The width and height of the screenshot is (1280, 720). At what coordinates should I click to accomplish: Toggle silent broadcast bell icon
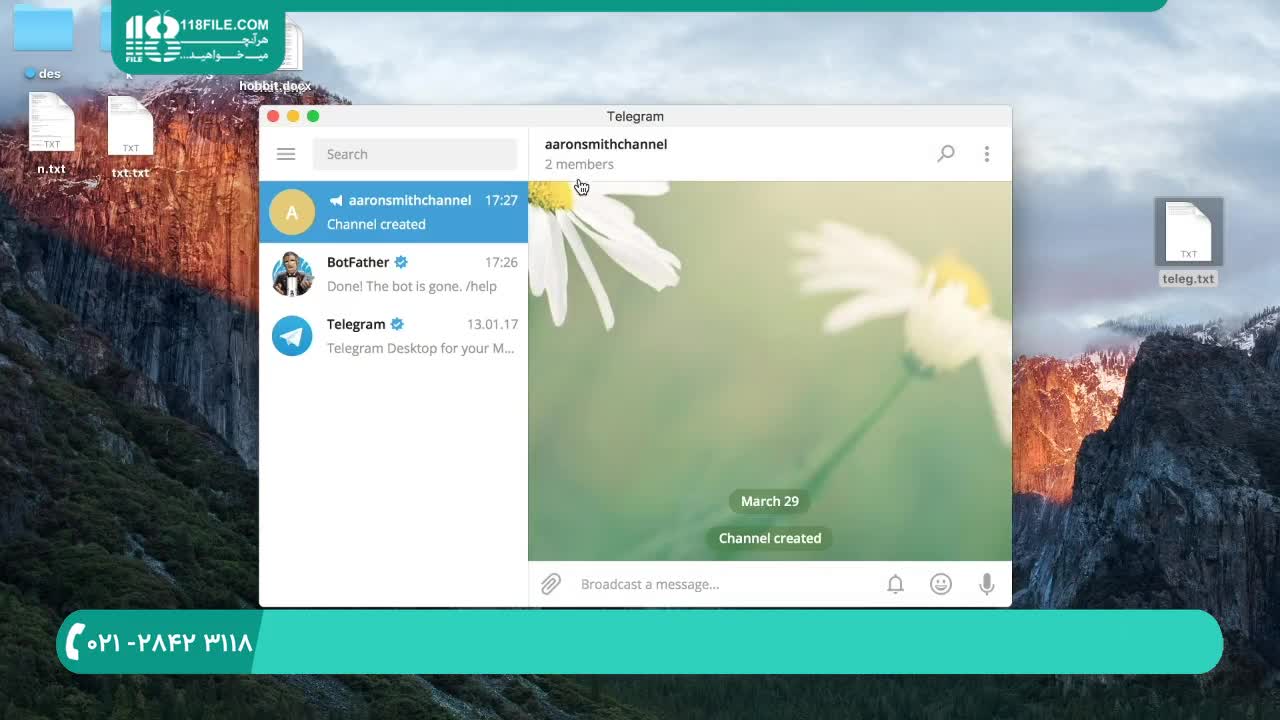(x=895, y=584)
